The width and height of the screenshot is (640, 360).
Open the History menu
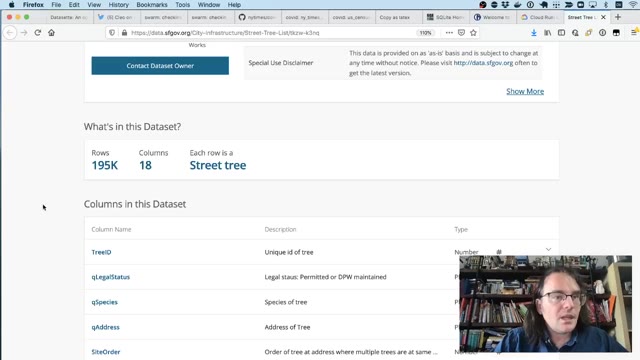tap(119, 5)
